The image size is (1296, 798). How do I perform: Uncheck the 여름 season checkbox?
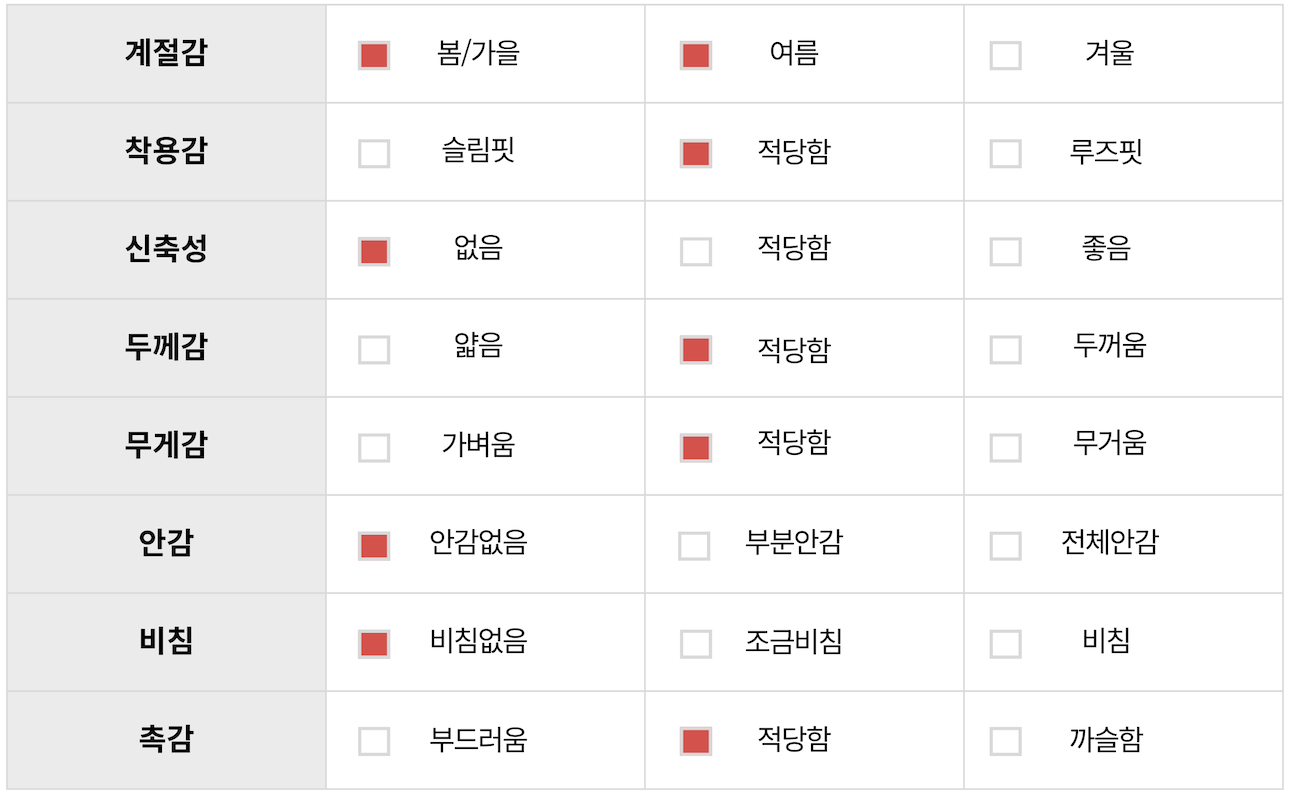tap(695, 55)
